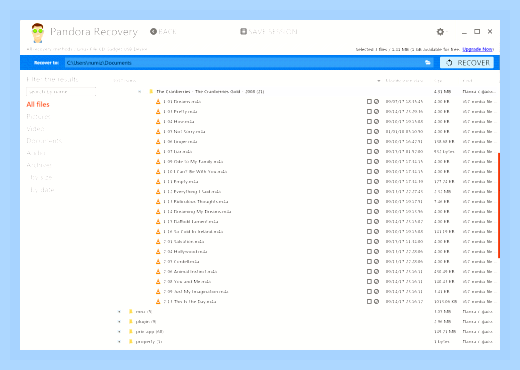Click the VLC cone icon beside You and Me
Viewport: 520px width, 370px height.
[158, 282]
